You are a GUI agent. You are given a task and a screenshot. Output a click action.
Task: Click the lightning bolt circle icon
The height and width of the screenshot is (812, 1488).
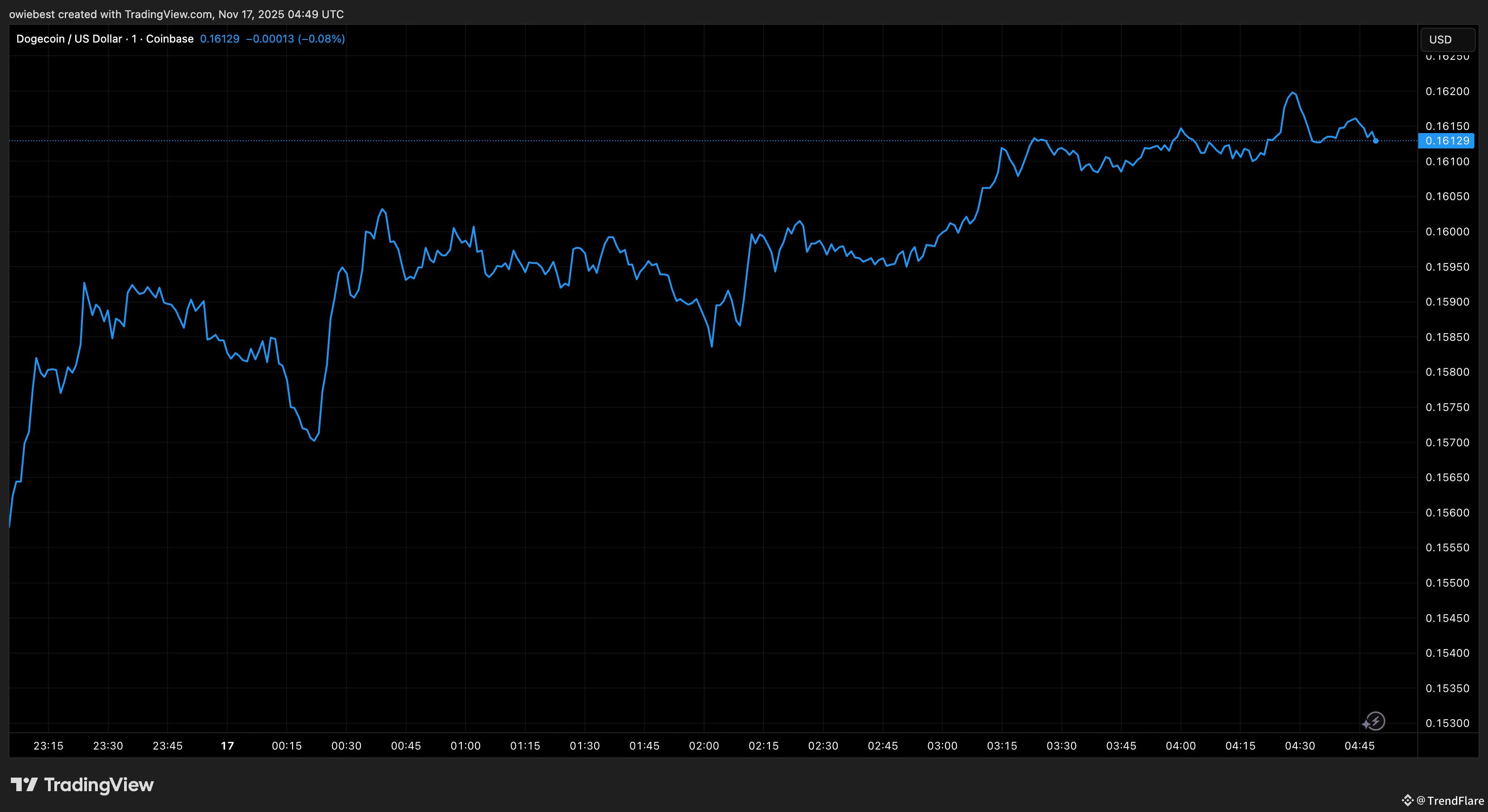click(x=1377, y=721)
